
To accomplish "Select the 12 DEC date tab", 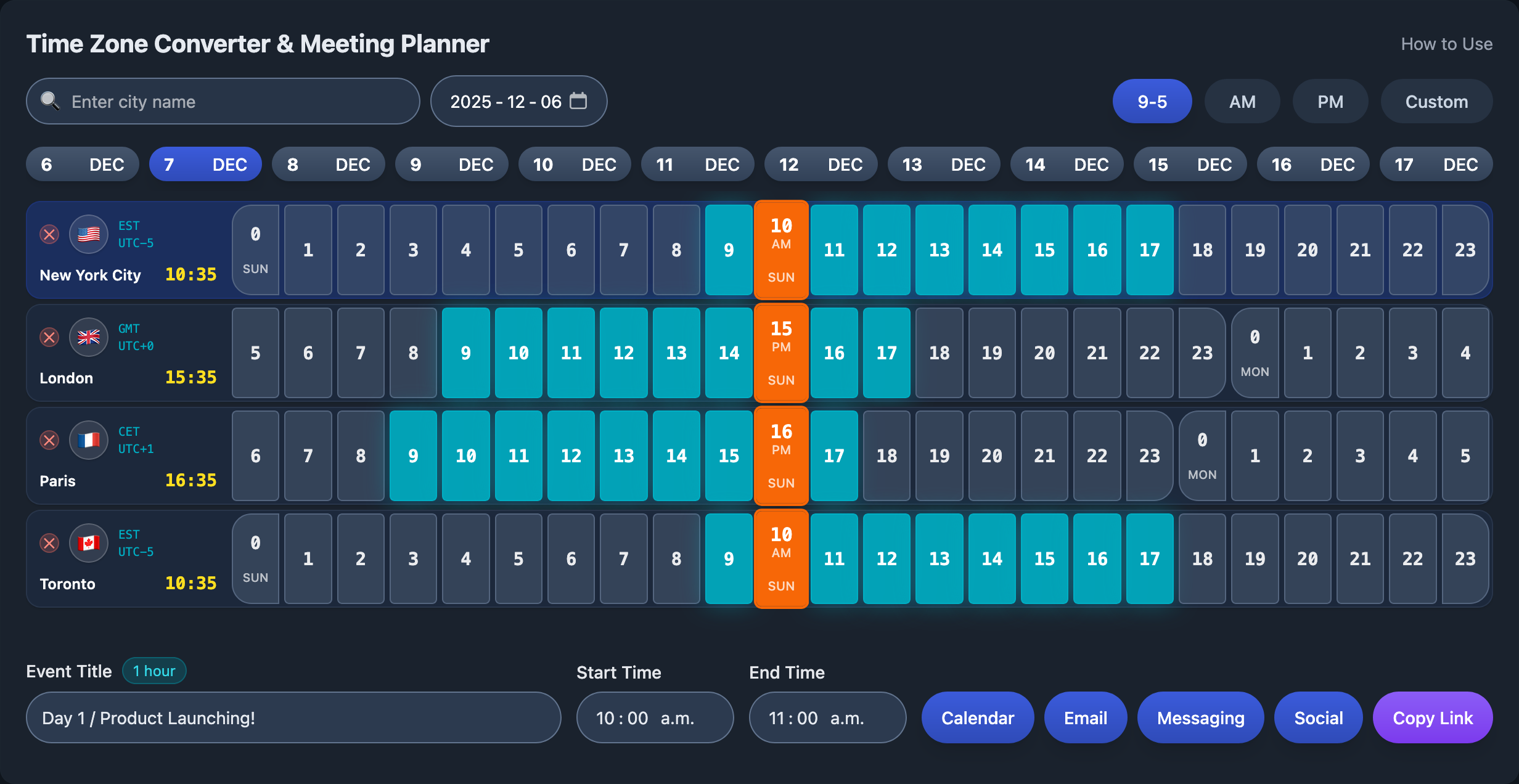I will [x=820, y=165].
